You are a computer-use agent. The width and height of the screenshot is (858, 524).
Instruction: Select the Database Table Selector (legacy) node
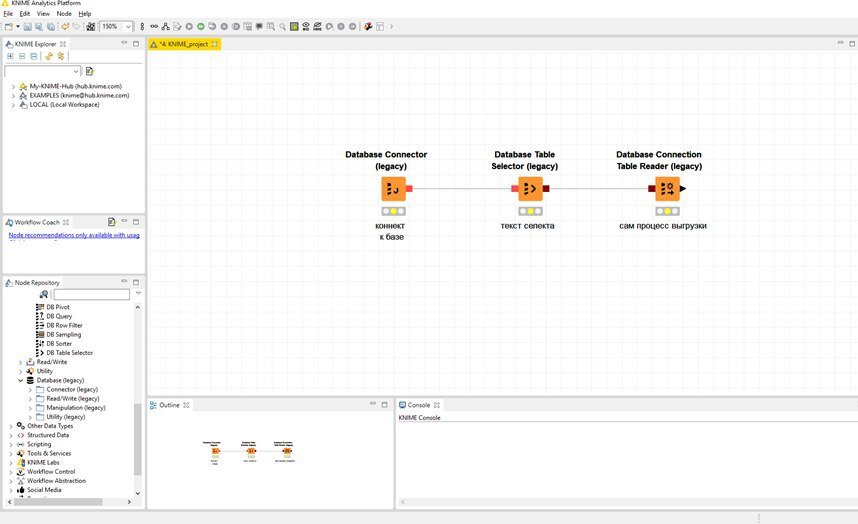tap(530, 189)
